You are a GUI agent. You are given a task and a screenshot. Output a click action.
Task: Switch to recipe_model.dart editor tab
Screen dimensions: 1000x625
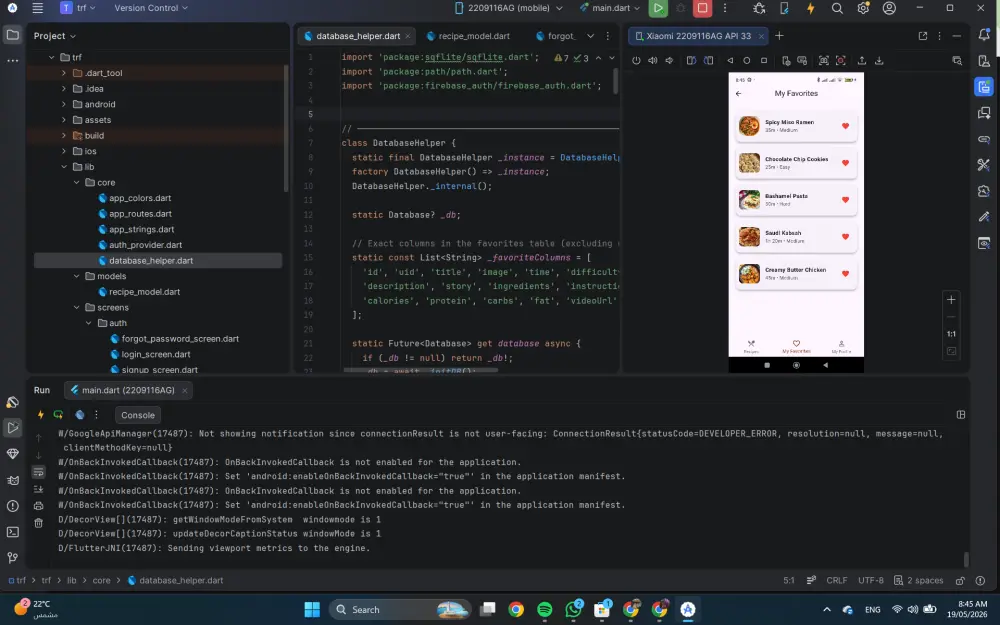tap(468, 36)
